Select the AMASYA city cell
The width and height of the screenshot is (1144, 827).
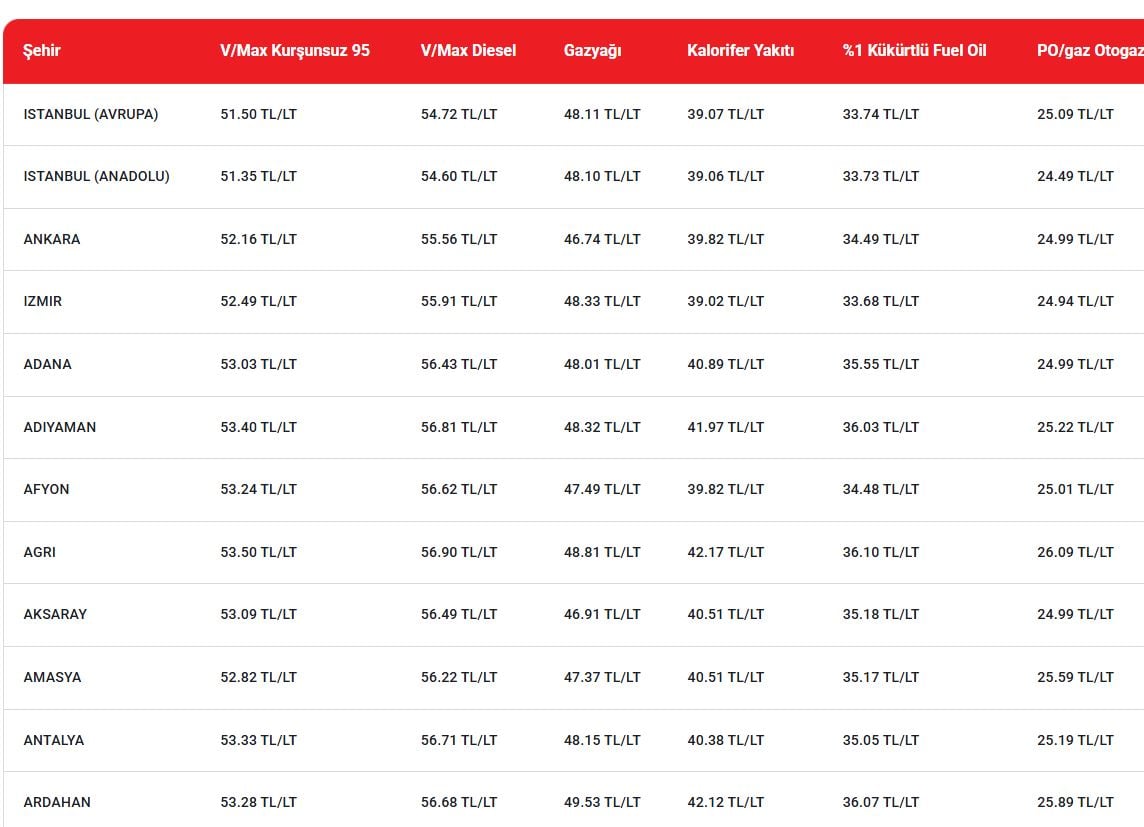pos(53,677)
